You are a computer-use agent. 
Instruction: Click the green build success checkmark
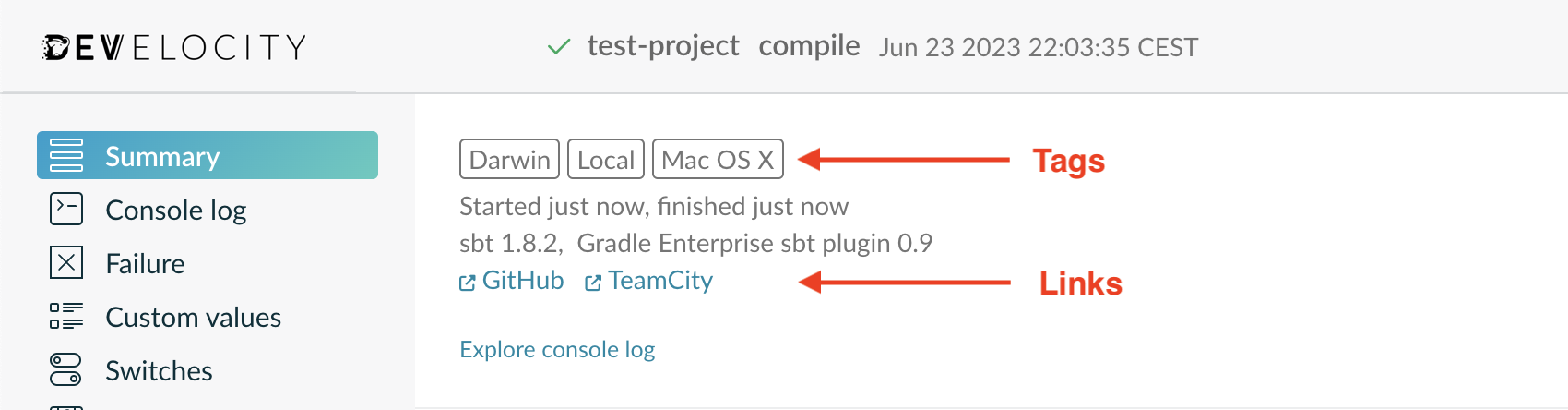(559, 47)
